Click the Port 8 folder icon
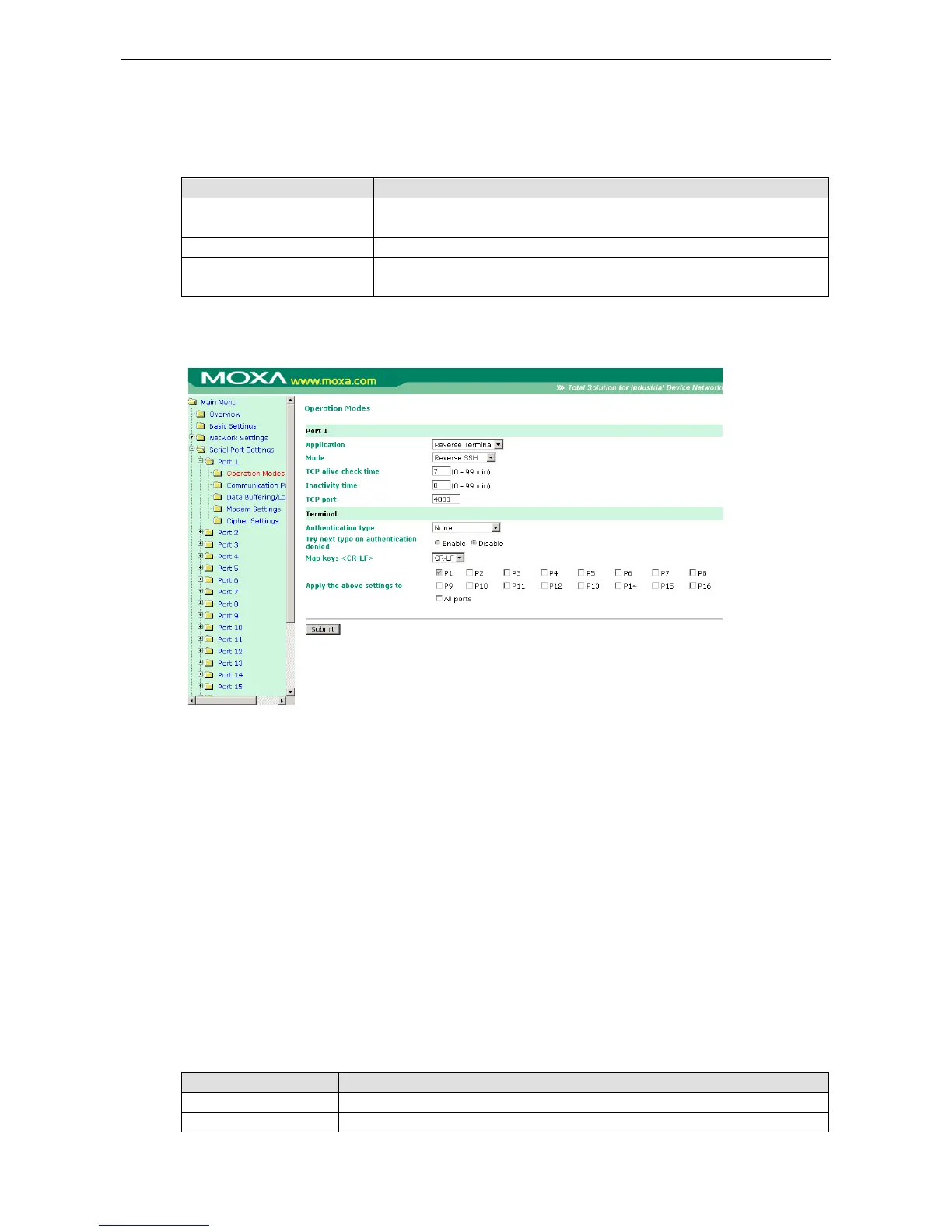 tap(209, 604)
